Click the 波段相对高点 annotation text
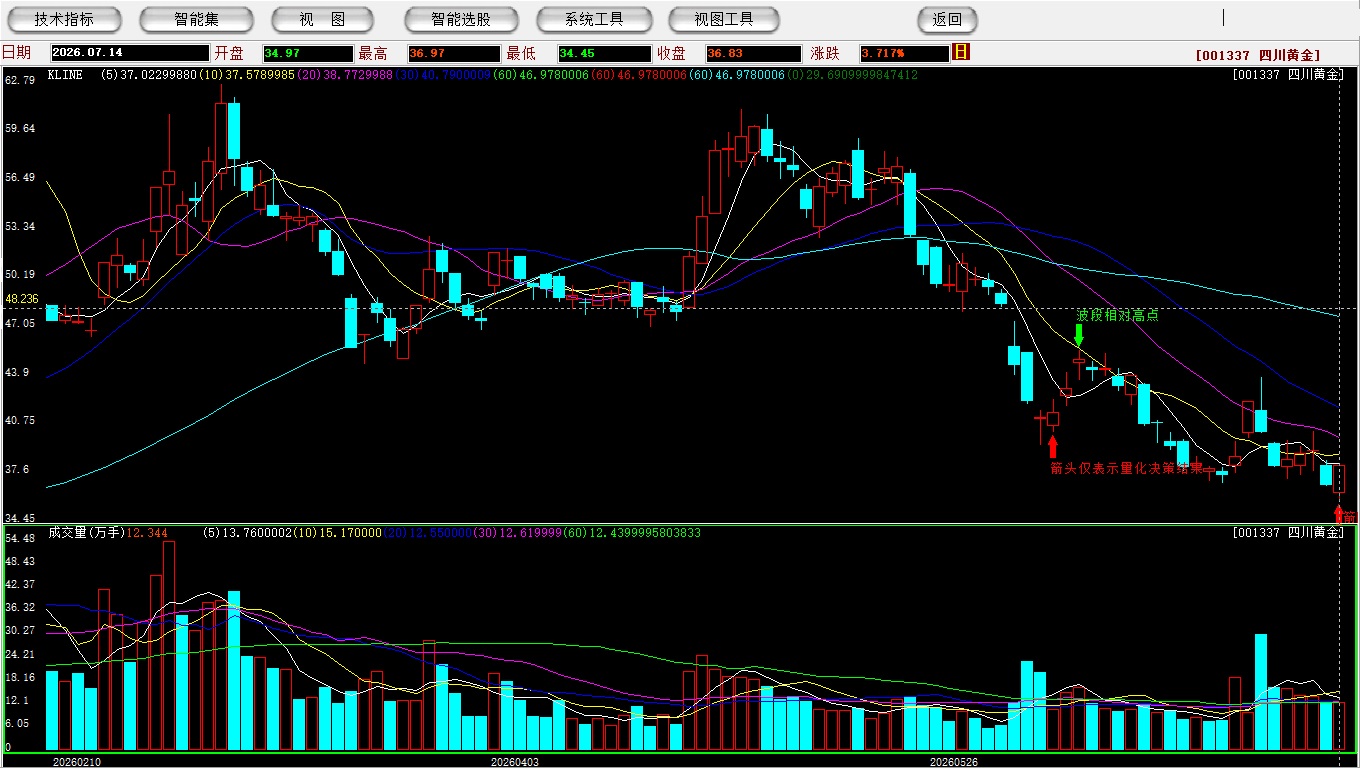 click(1117, 315)
